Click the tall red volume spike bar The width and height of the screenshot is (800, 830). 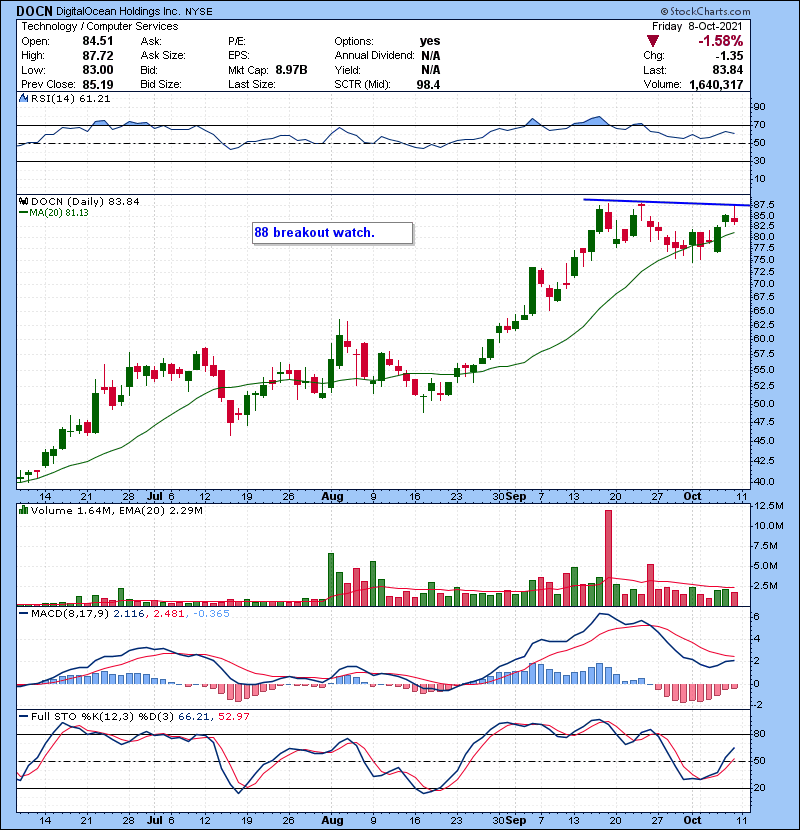(x=608, y=558)
